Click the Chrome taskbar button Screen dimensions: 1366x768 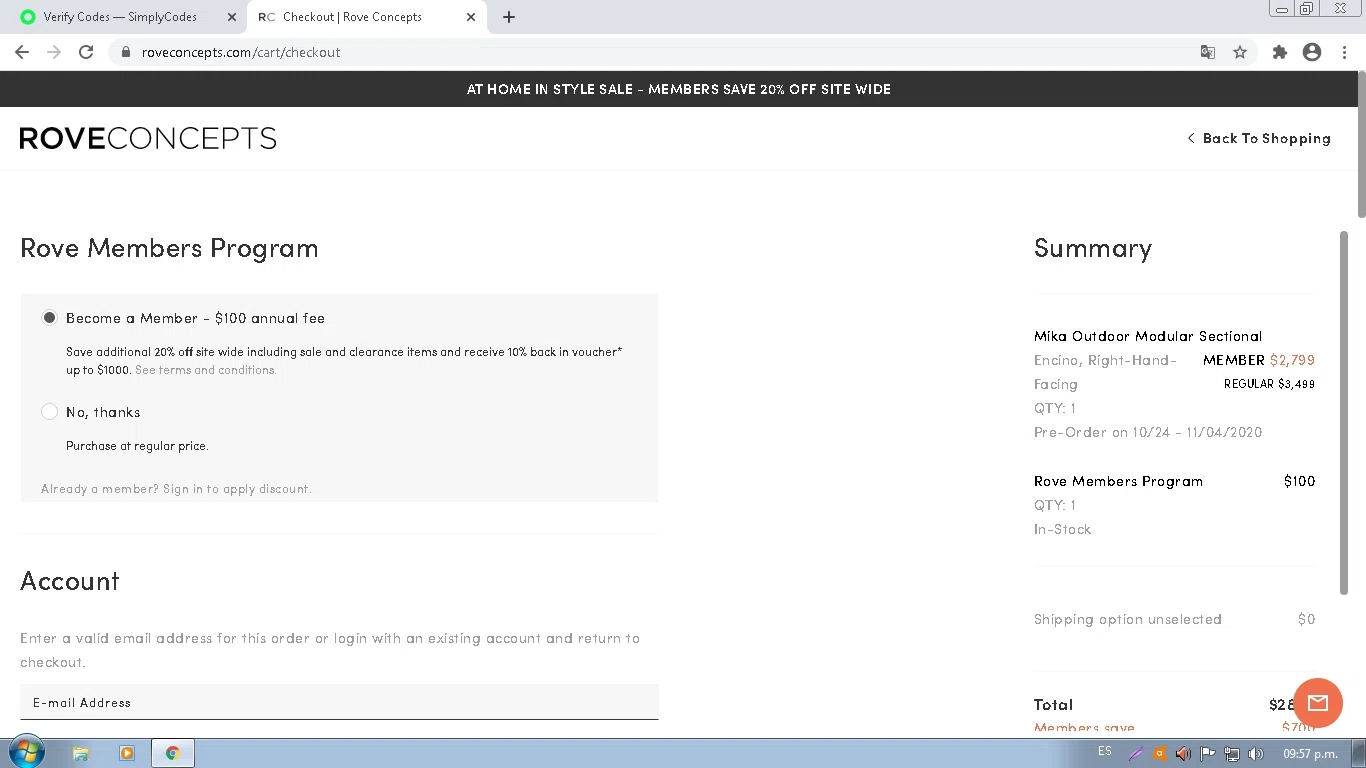click(173, 753)
